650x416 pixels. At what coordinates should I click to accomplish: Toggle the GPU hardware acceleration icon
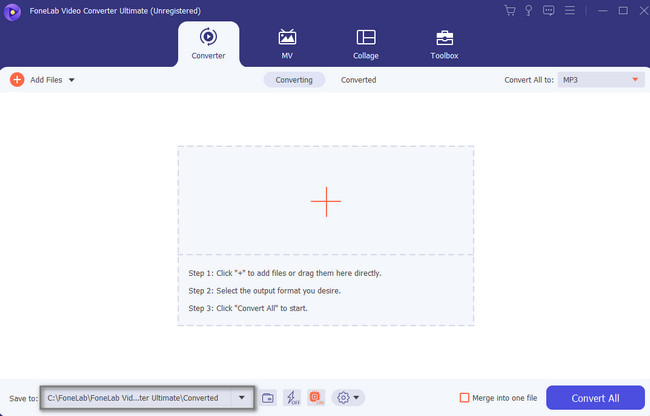coord(316,398)
